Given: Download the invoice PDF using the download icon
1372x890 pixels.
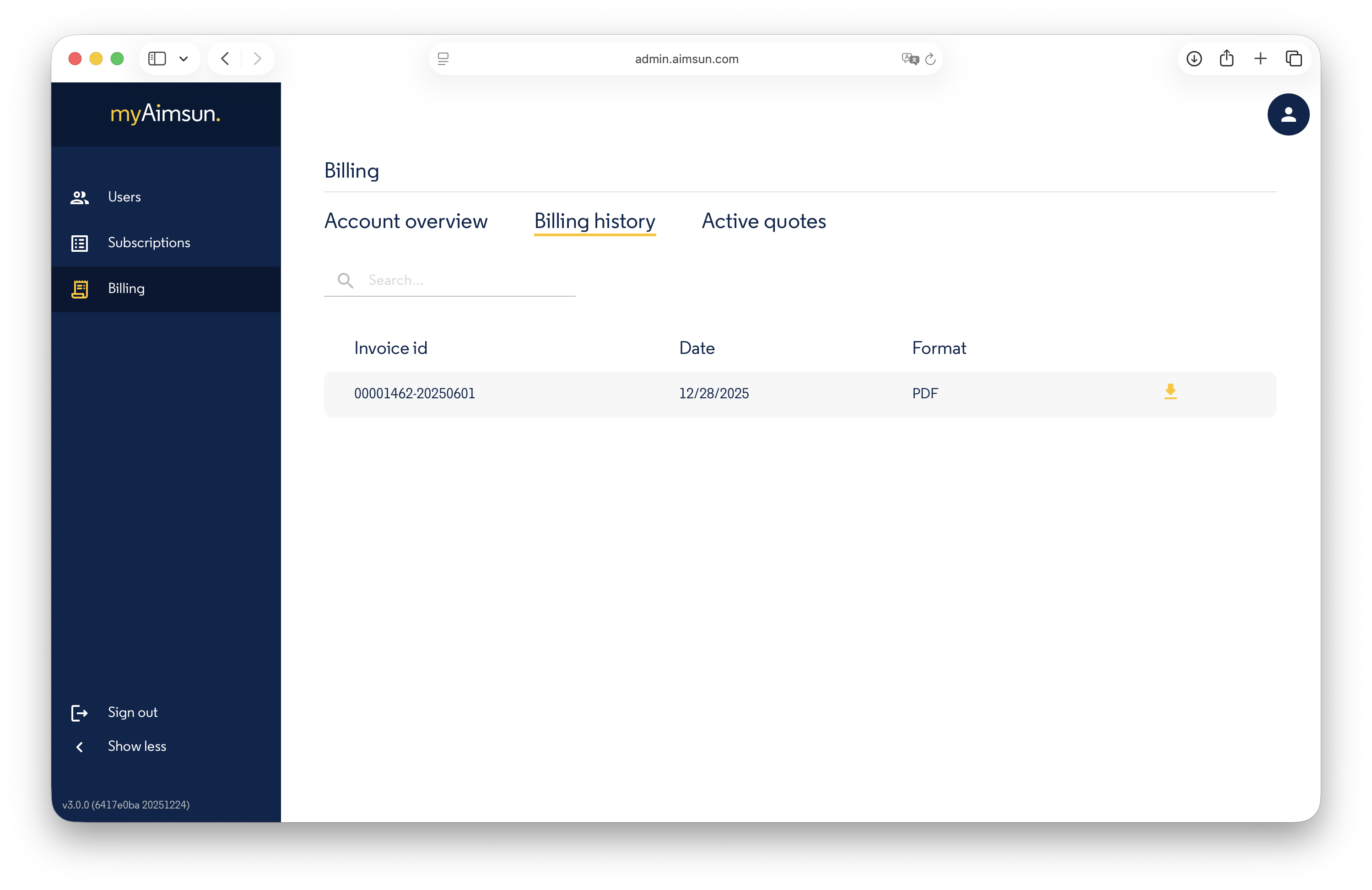Looking at the screenshot, I should coord(1170,391).
